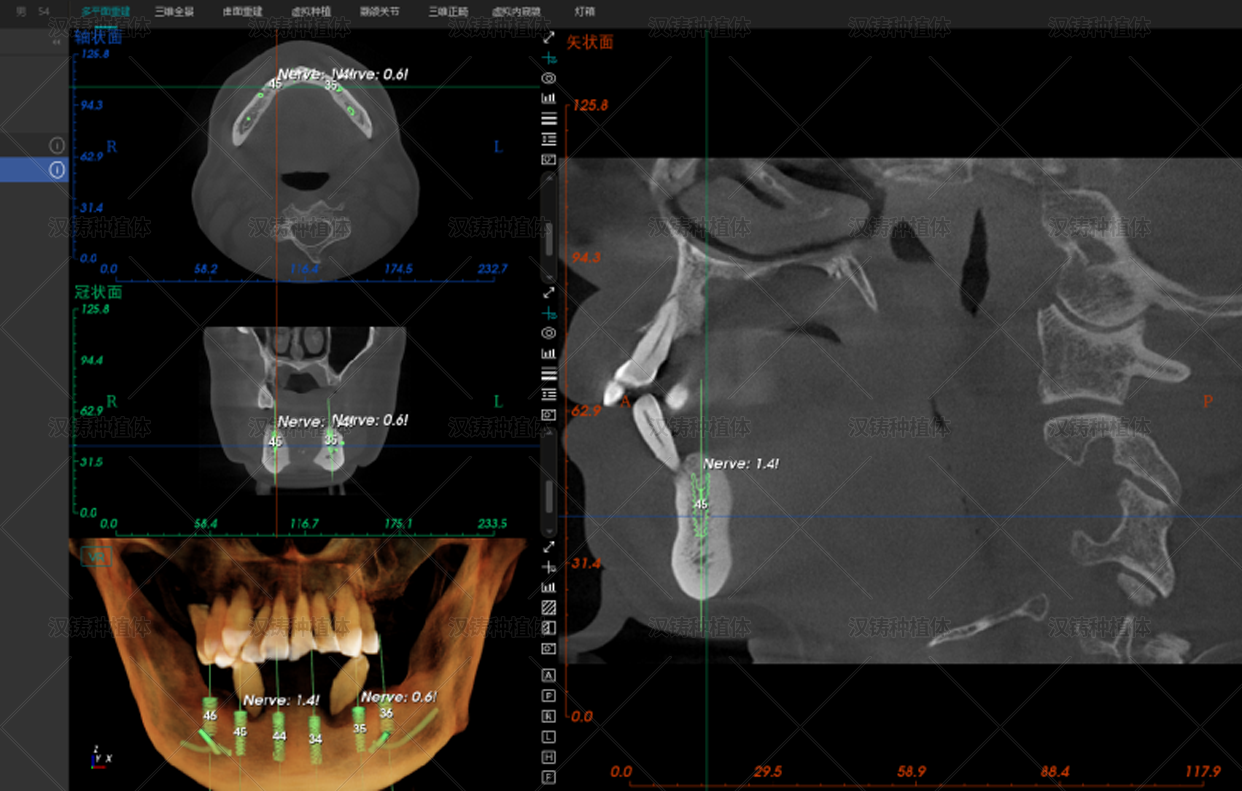Toggle the eye visibility icon for the coronal view
The height and width of the screenshot is (791, 1242).
pos(548,333)
